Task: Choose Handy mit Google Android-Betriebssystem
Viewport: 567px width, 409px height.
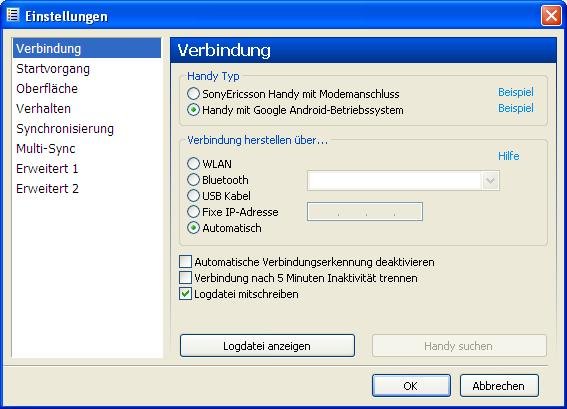Action: point(193,110)
